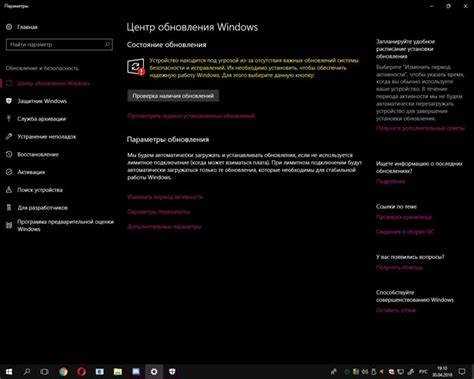This screenshot has height=379, width=474.
Task: Click the РУС language indicator
Action: [423, 372]
